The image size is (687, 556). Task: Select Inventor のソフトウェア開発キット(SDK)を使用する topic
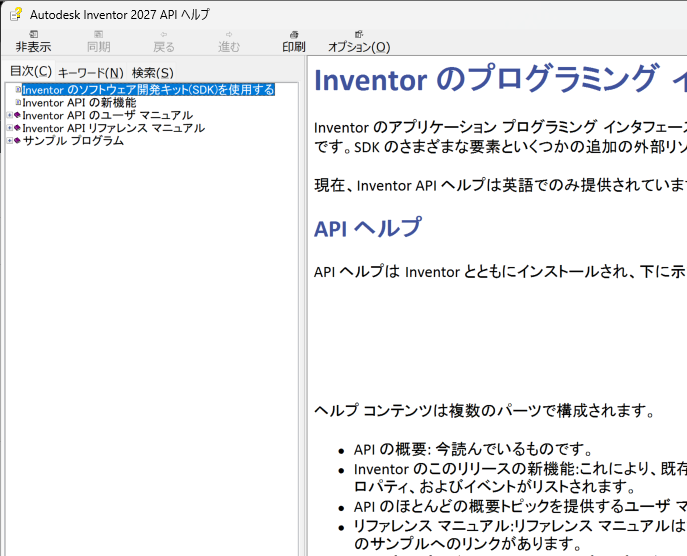click(x=148, y=90)
